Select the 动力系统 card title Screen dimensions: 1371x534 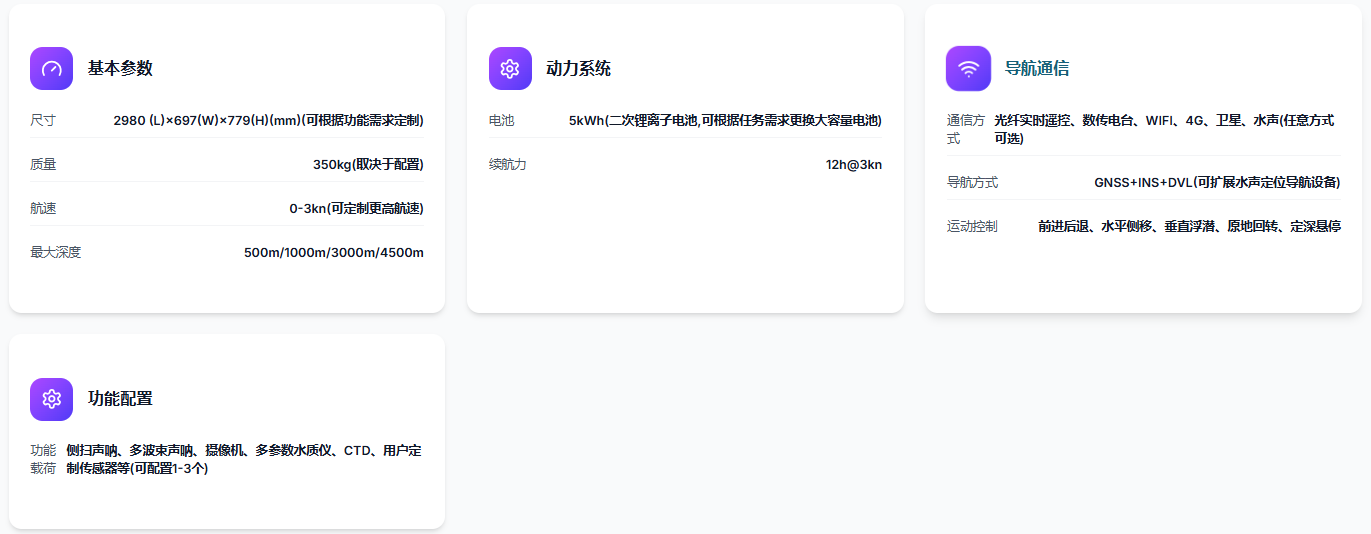[x=578, y=69]
